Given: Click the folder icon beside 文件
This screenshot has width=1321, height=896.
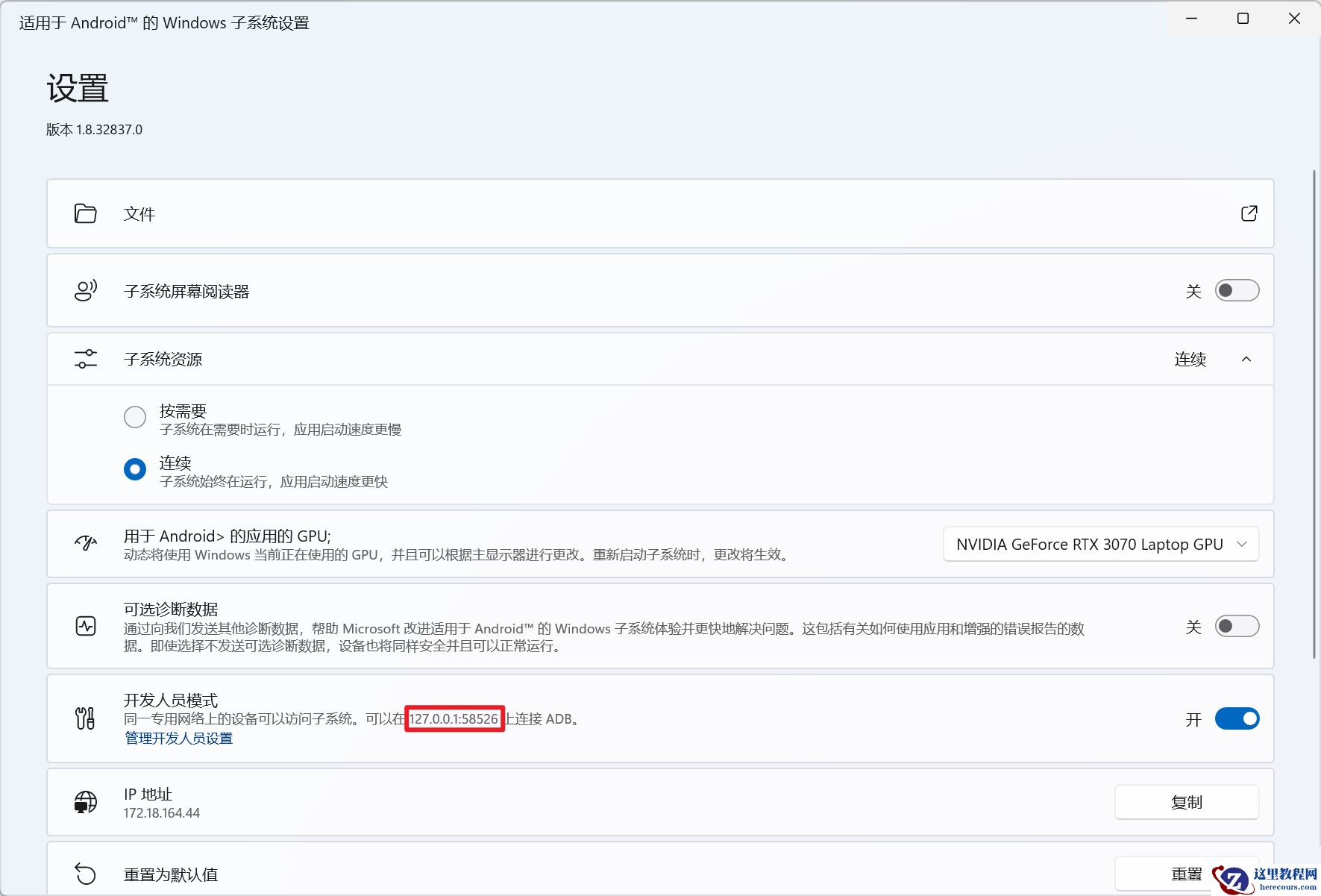Looking at the screenshot, I should [85, 213].
